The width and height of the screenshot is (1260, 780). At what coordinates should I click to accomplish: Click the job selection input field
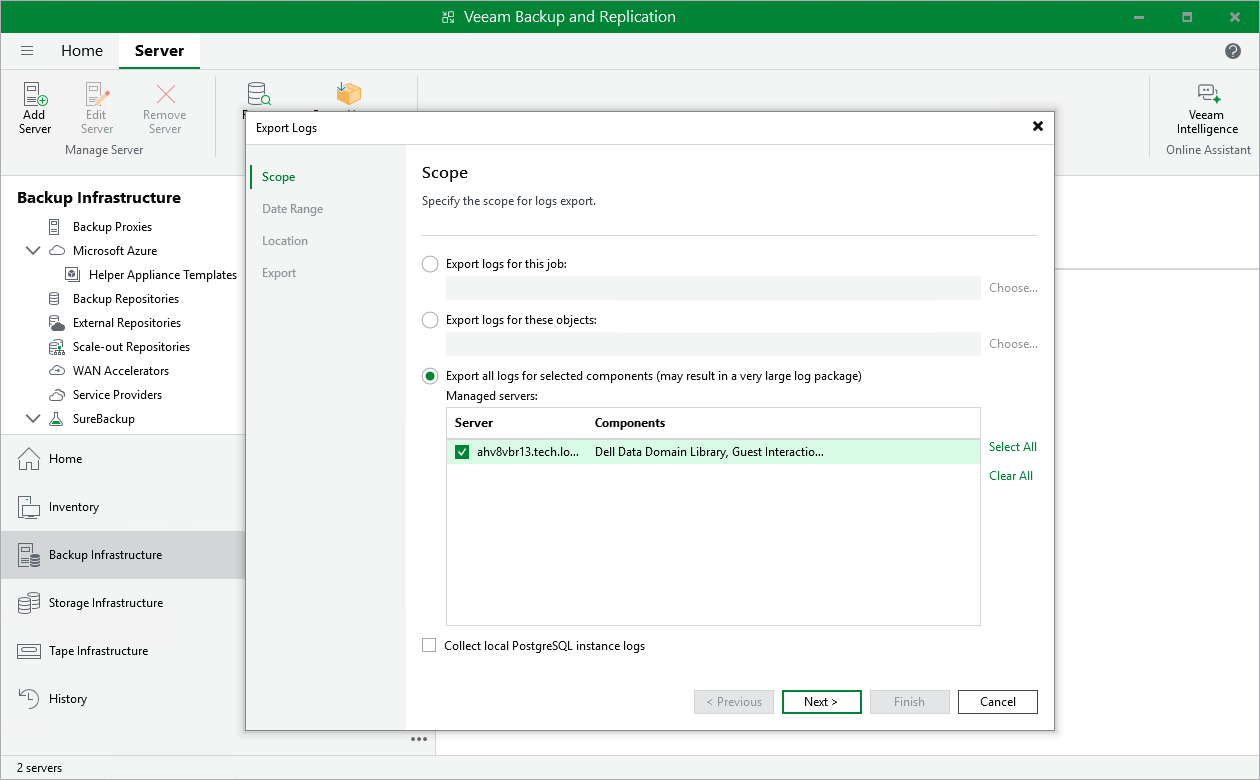point(710,288)
